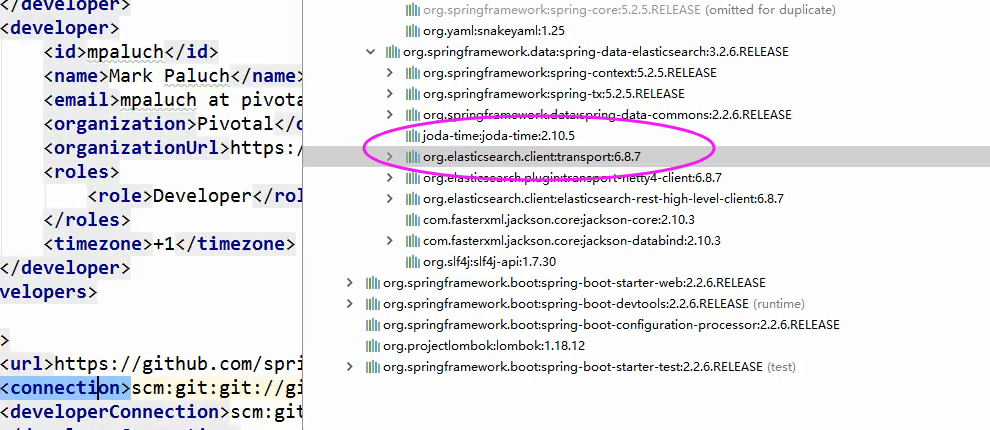This screenshot has width=990, height=430.
Task: Click the library icon beside snakeyaml:1.25
Action: [x=413, y=30]
